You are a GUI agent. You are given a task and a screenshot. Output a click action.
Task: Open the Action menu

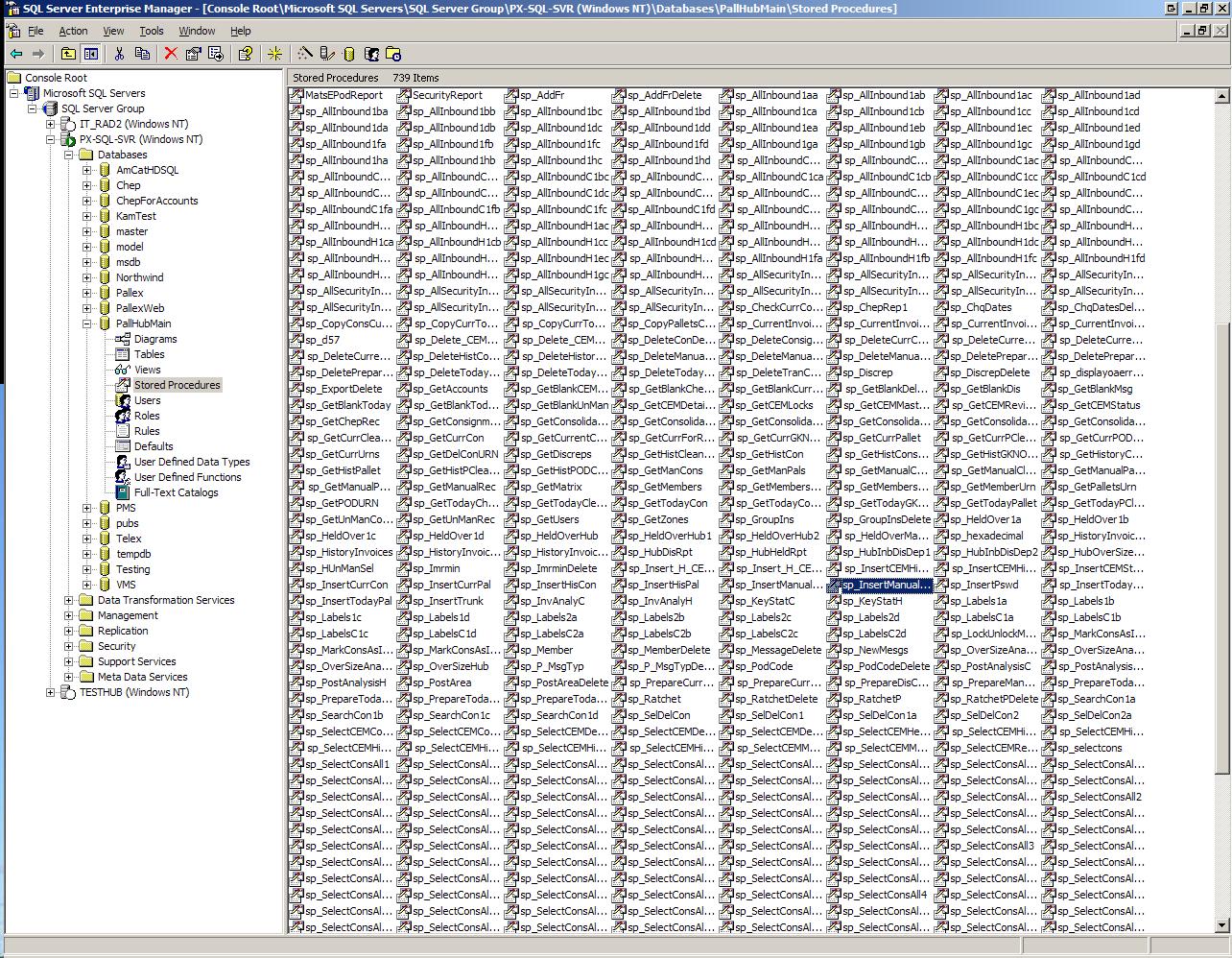tap(73, 31)
